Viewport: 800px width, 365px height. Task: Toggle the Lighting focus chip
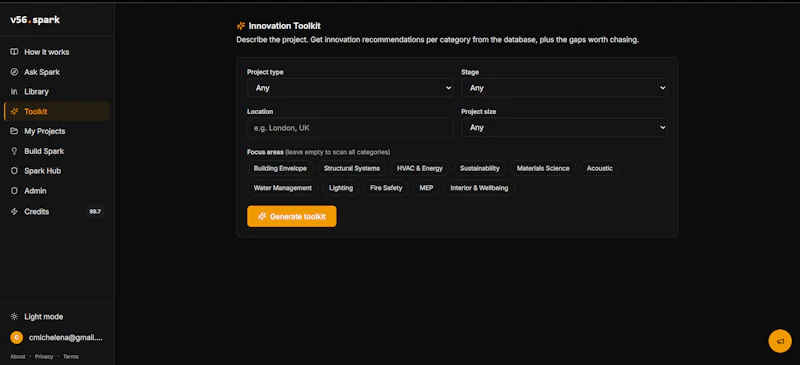341,188
